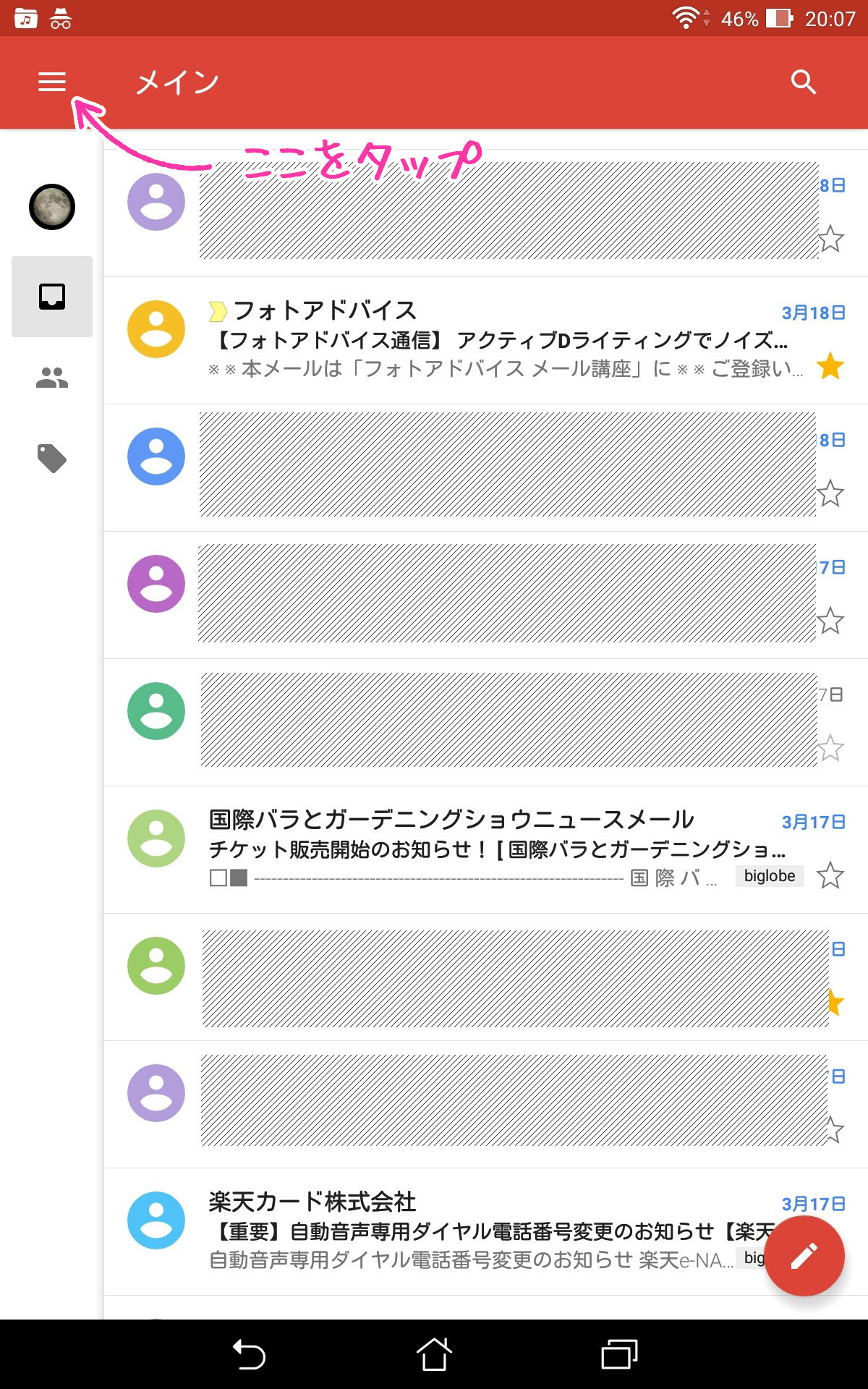Tap the search magnifier icon
The height and width of the screenshot is (1389, 868).
point(803,82)
